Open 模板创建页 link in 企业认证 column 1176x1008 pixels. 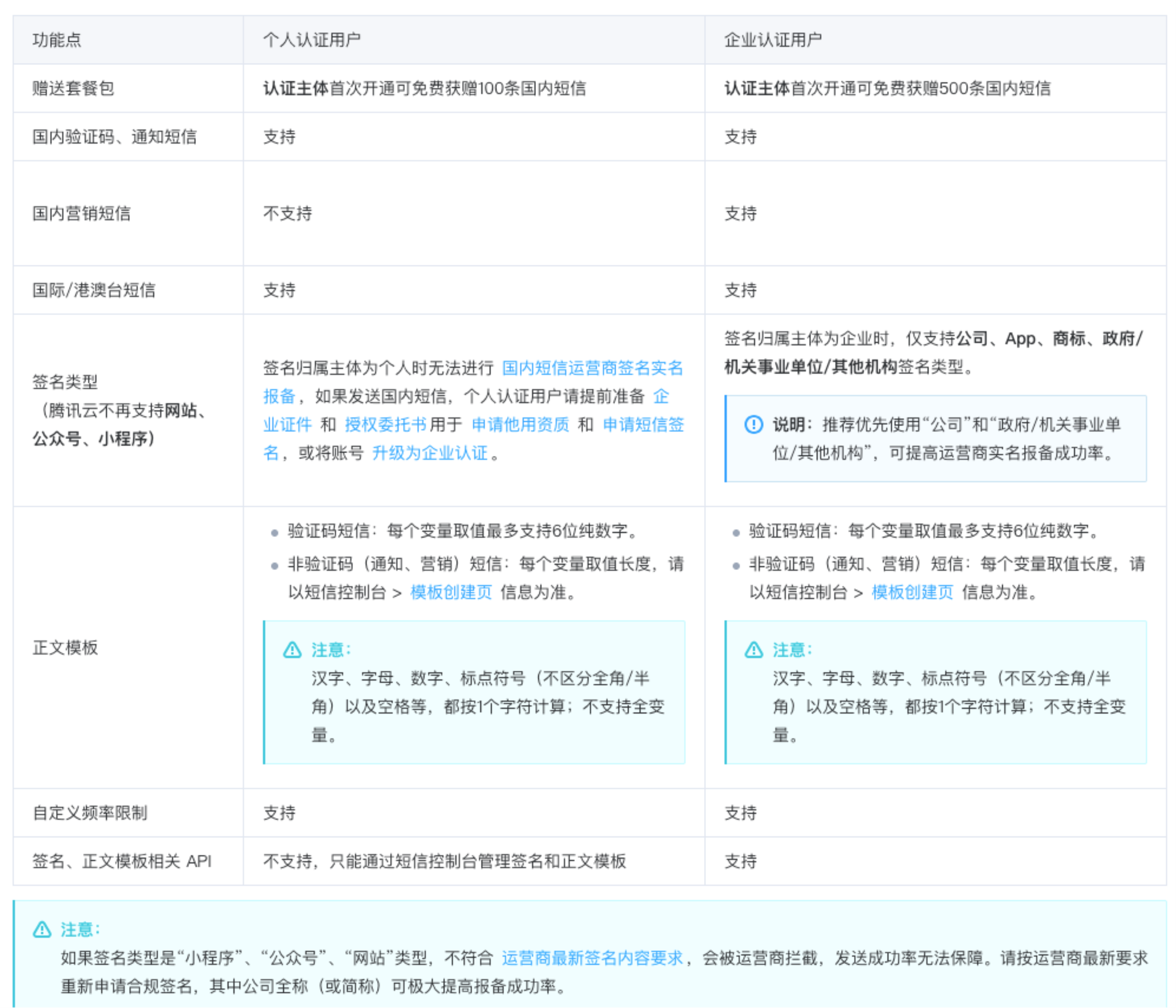[x=912, y=592]
